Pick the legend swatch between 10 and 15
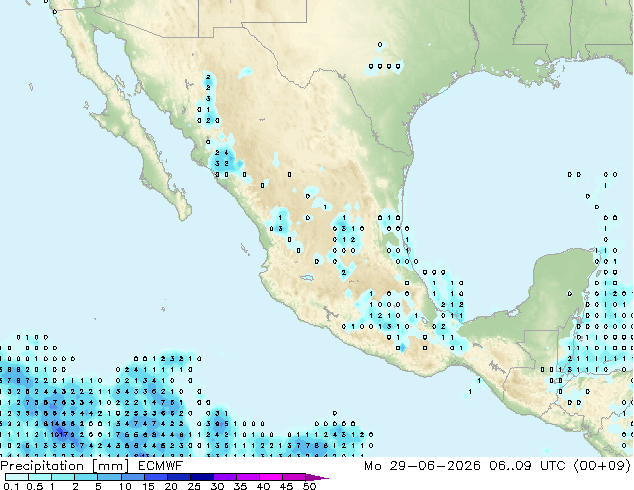Viewport: 634px width, 490px height. [132, 477]
